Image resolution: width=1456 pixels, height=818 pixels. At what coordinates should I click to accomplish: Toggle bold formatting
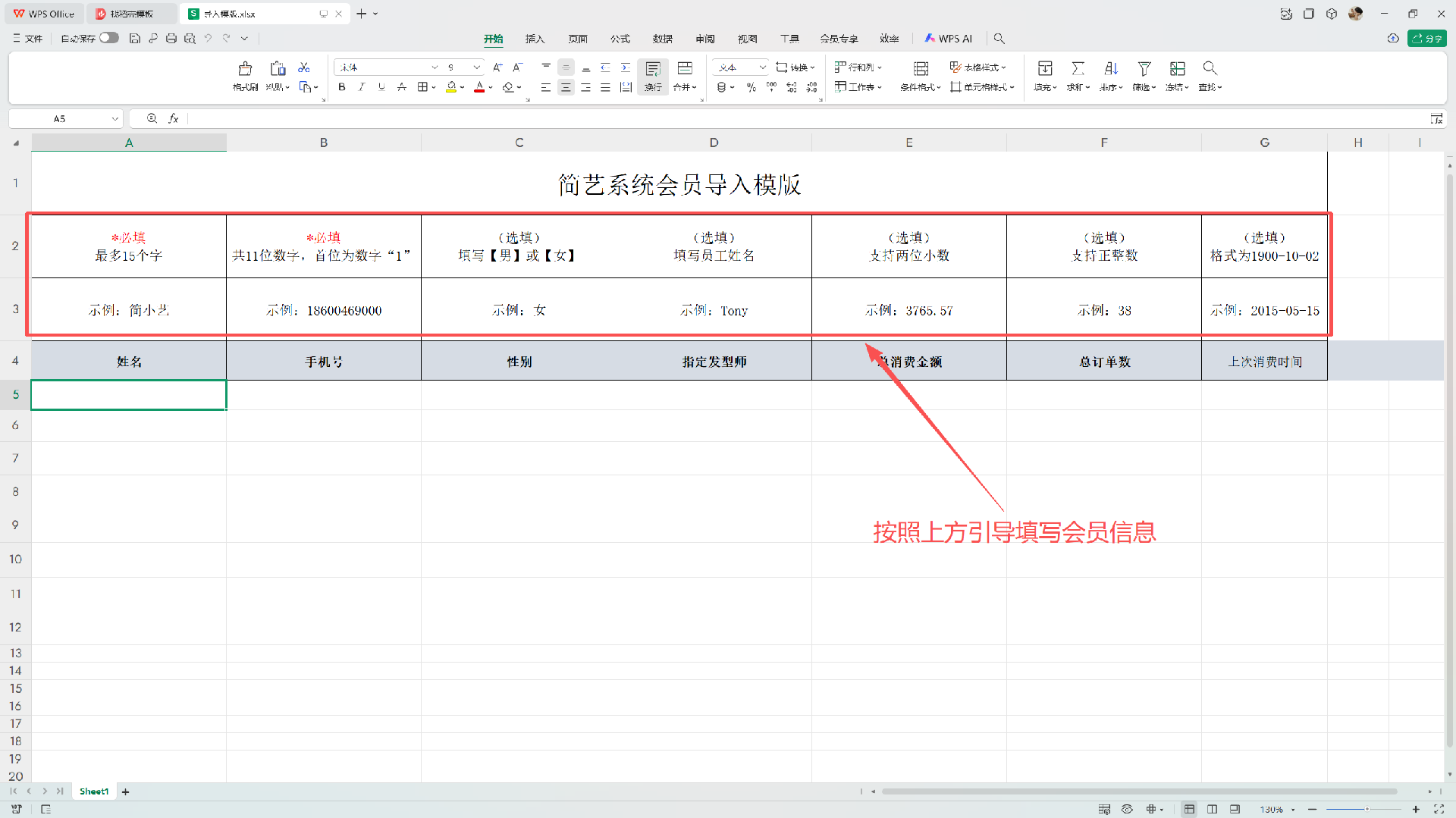(x=342, y=88)
